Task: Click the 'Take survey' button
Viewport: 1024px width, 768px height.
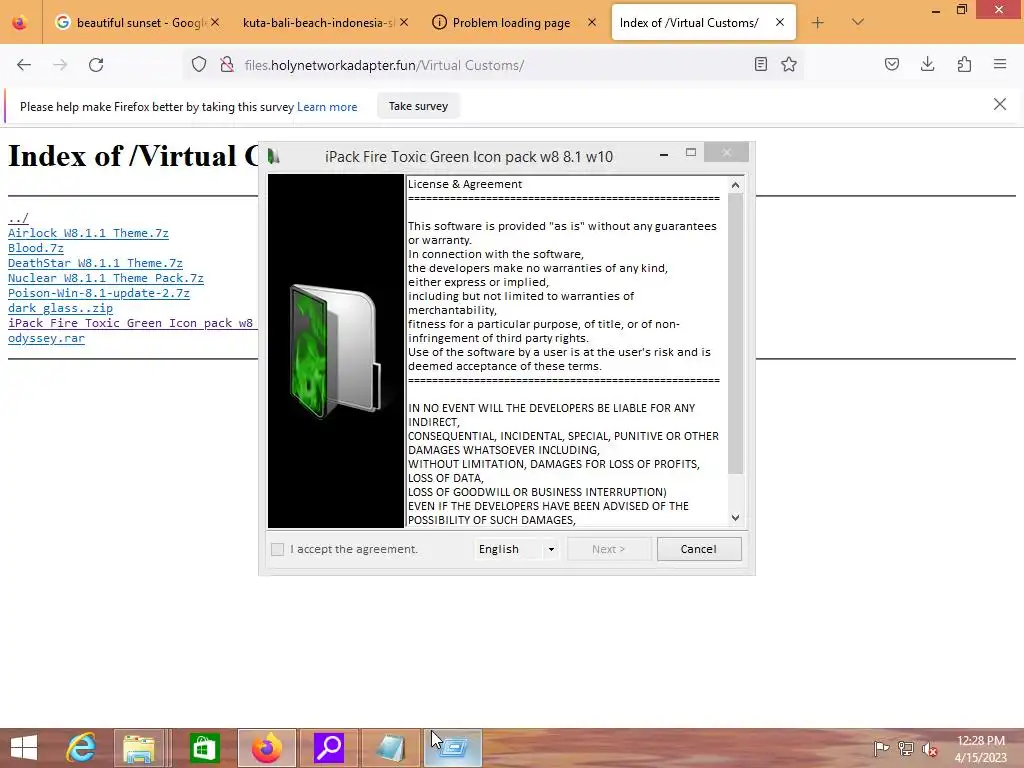Action: (418, 106)
